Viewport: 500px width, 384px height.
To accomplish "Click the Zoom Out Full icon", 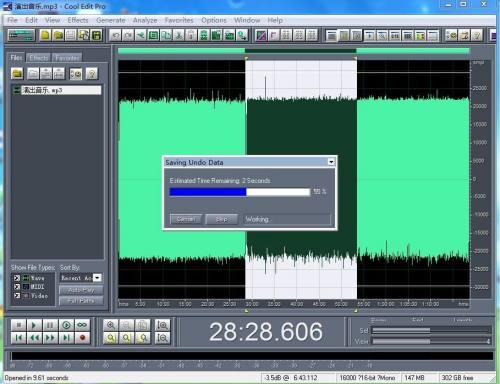I will (143, 325).
